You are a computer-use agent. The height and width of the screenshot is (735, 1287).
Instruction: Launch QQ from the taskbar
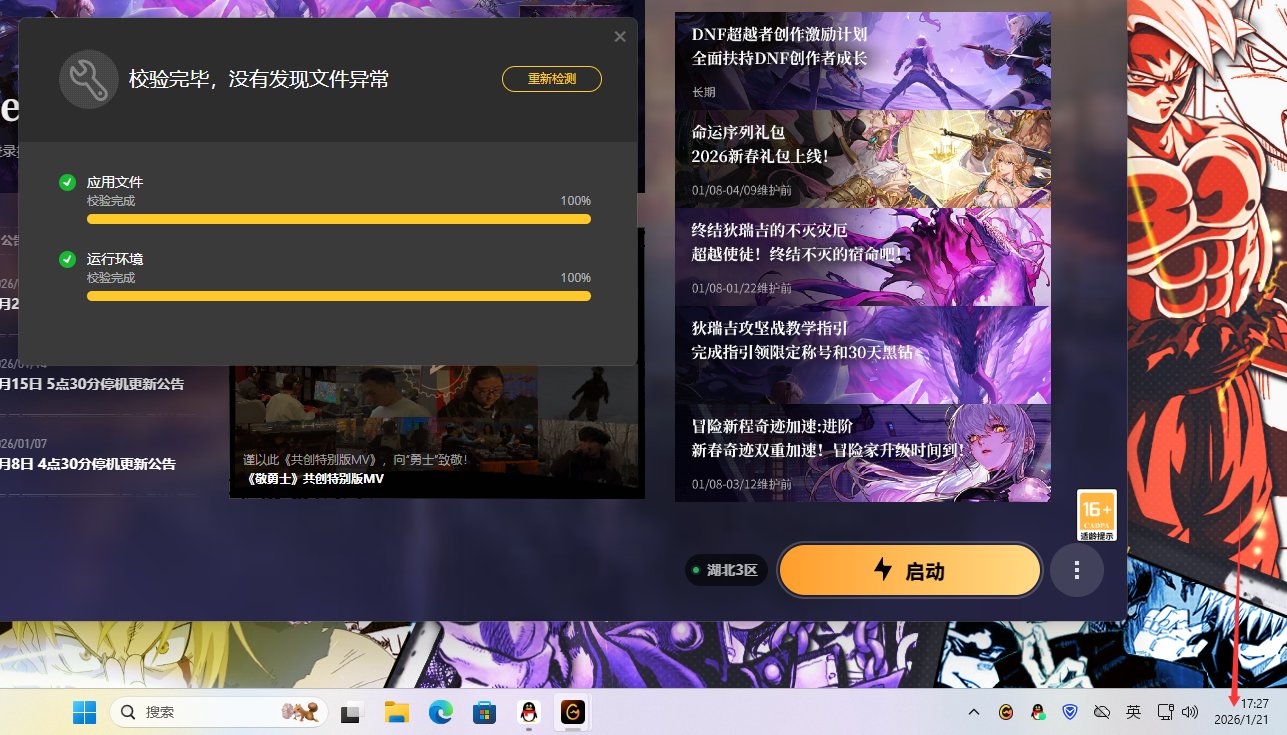point(528,713)
